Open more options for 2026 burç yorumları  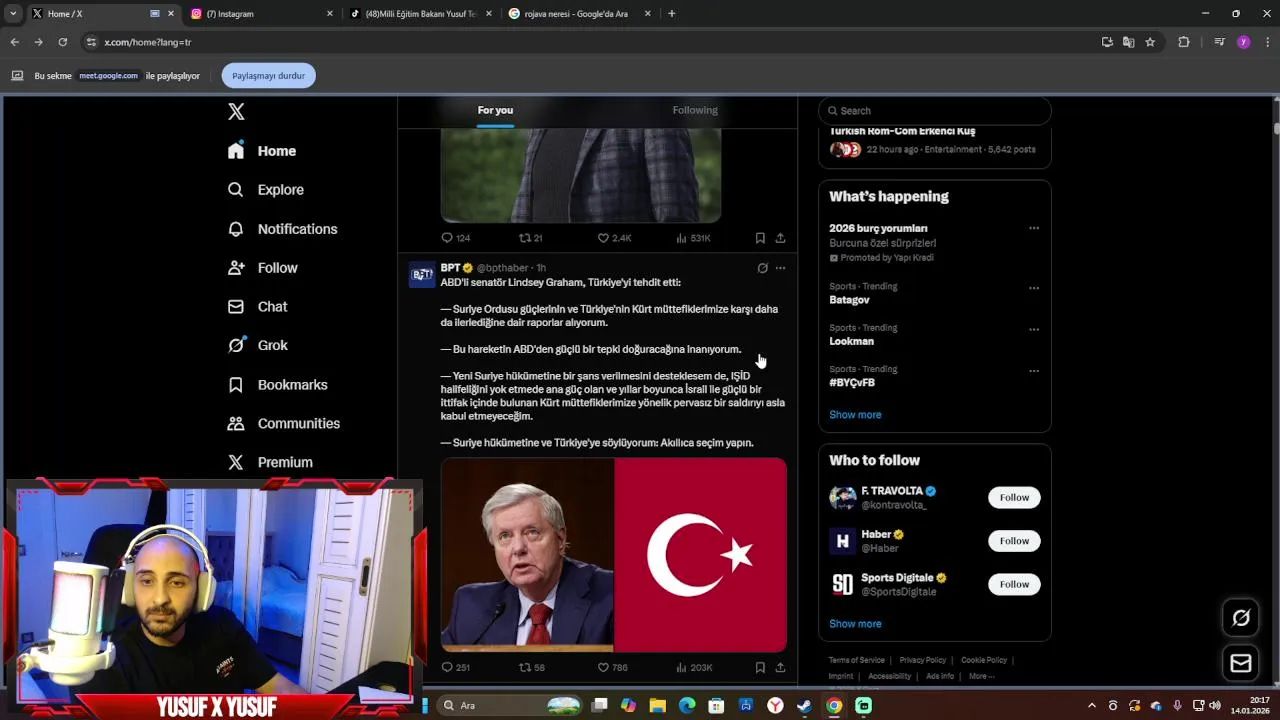(x=1034, y=228)
